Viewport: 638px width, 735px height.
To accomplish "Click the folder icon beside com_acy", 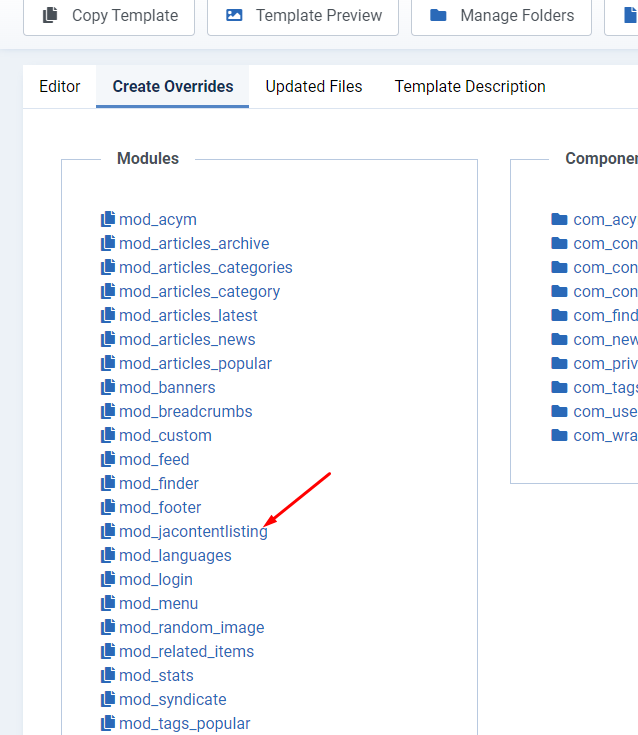I will pos(559,219).
